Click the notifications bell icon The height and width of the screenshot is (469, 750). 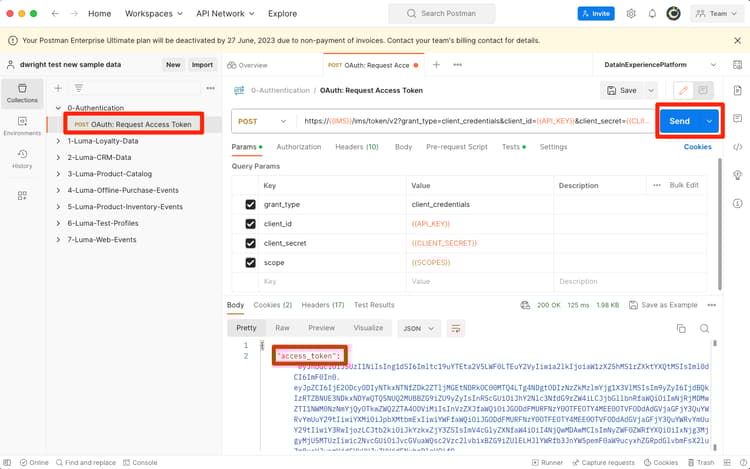pos(652,14)
